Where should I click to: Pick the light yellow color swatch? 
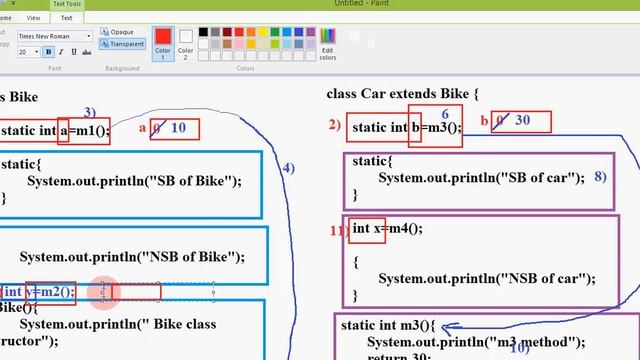(x=263, y=44)
